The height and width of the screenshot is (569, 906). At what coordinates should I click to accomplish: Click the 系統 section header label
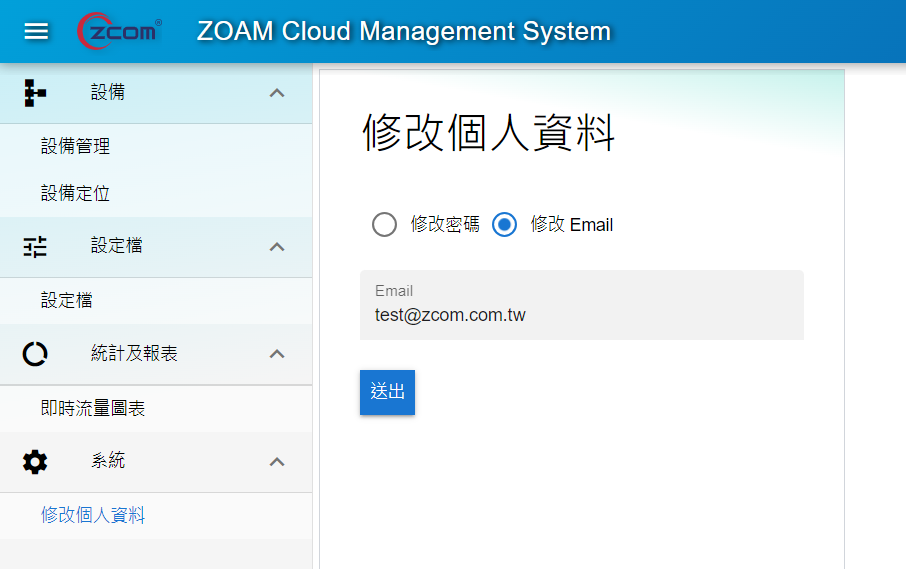tap(107, 460)
